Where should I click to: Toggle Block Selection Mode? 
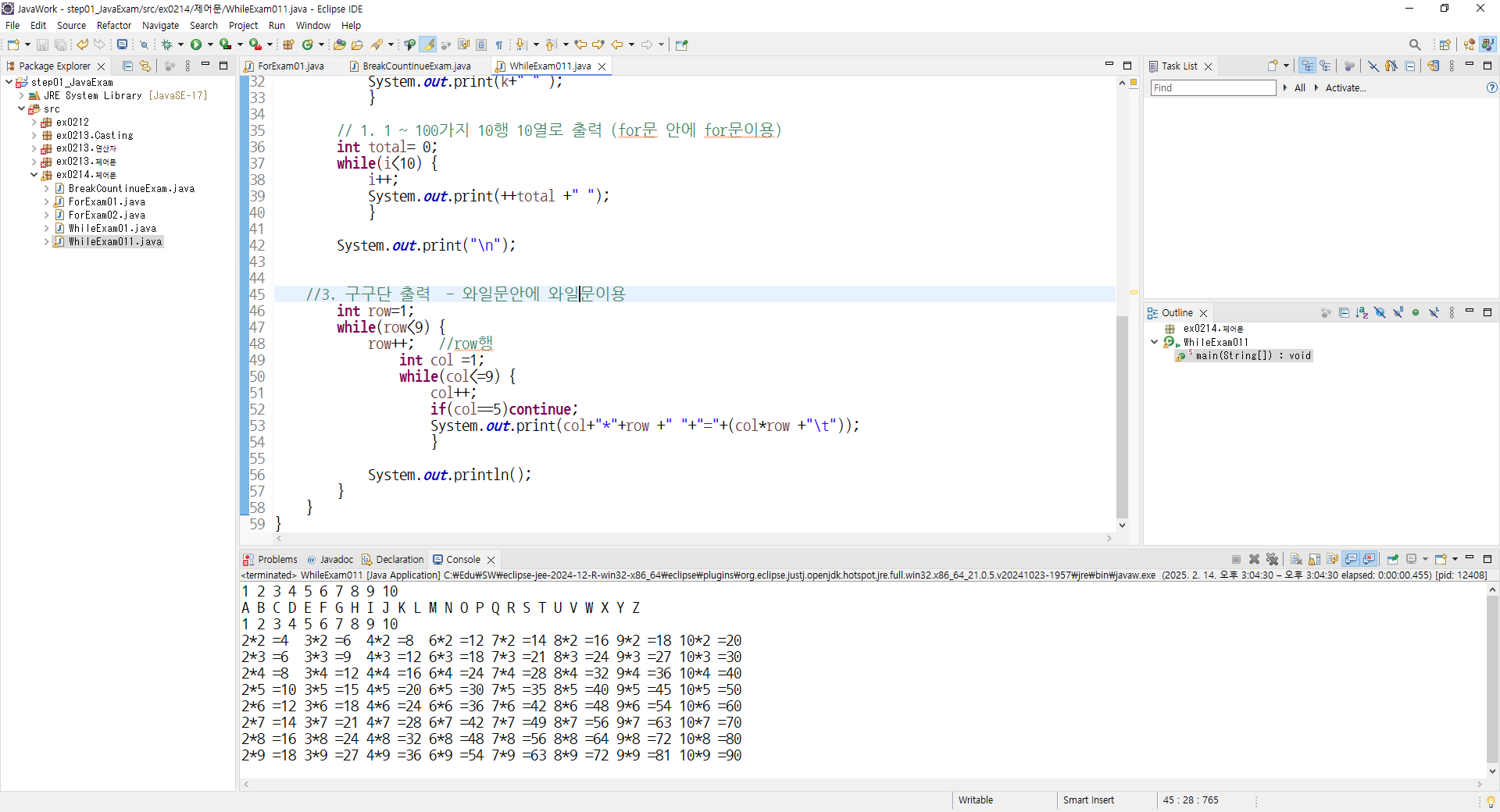481,45
